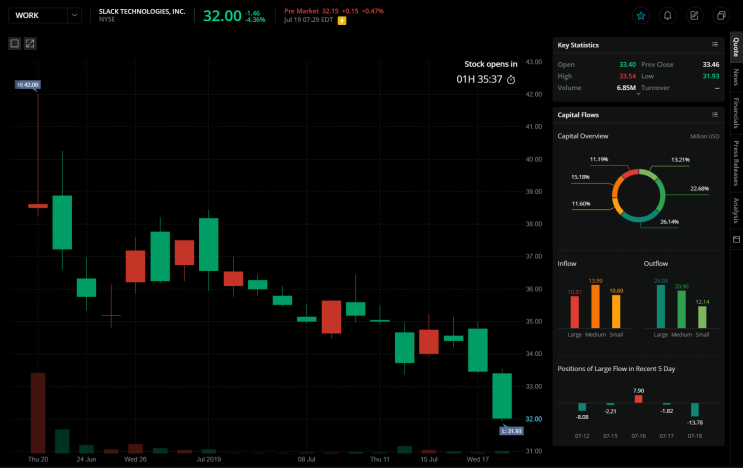Image resolution: width=743 pixels, height=468 pixels.
Task: Open price alerts bell icon
Action: coord(667,16)
